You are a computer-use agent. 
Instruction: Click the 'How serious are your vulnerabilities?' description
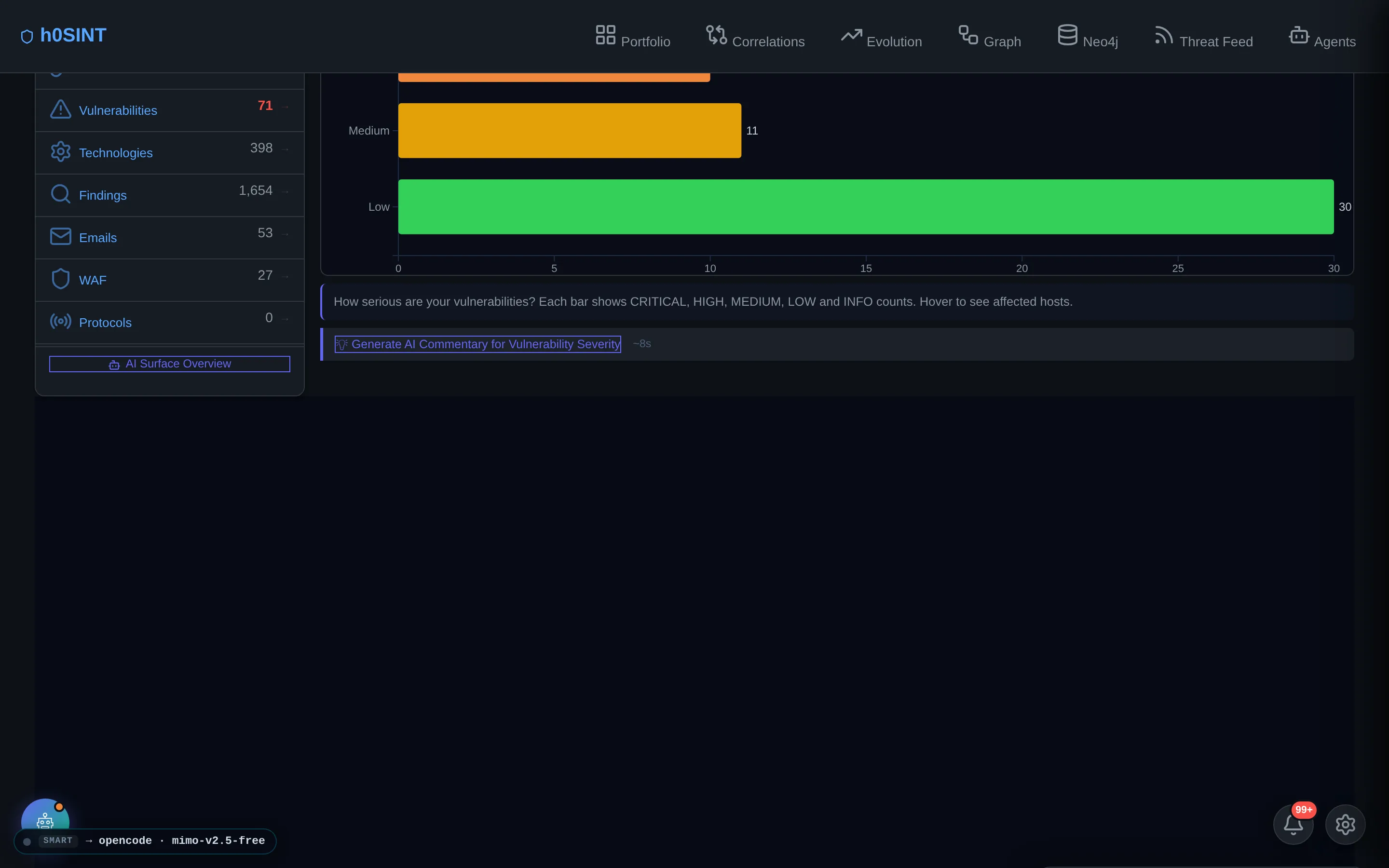703,302
